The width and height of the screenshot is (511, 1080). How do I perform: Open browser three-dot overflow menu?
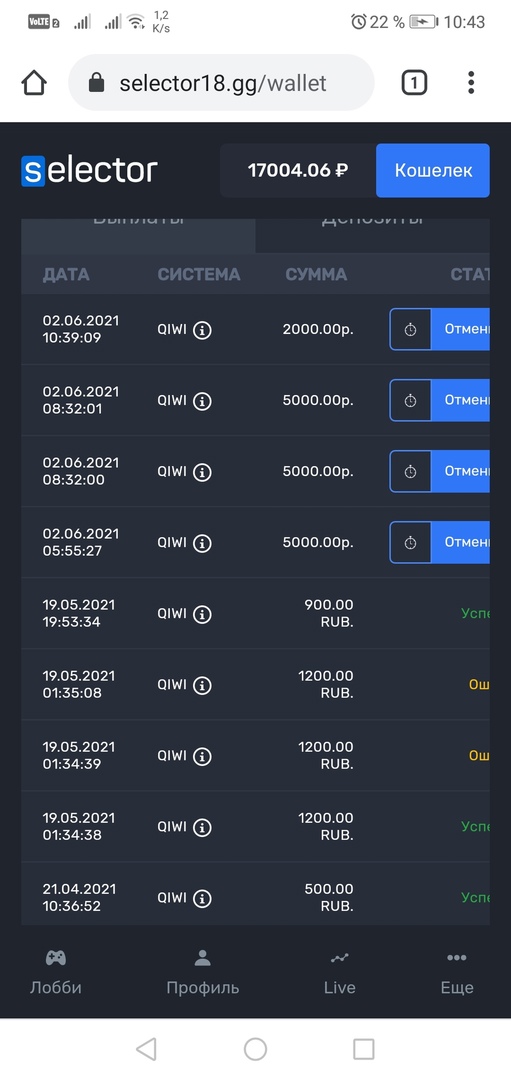coord(471,83)
